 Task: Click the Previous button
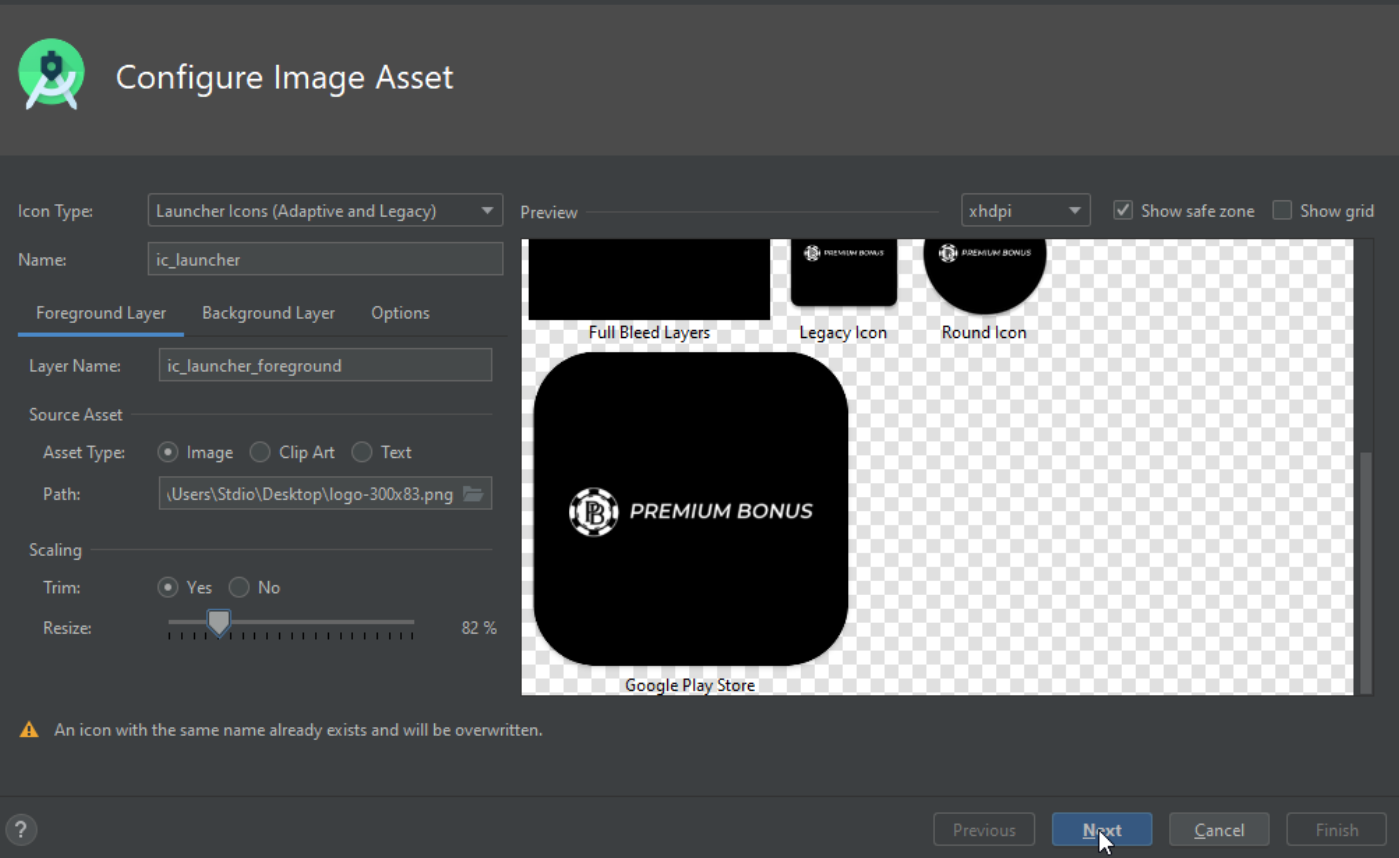pyautogui.click(x=984, y=830)
